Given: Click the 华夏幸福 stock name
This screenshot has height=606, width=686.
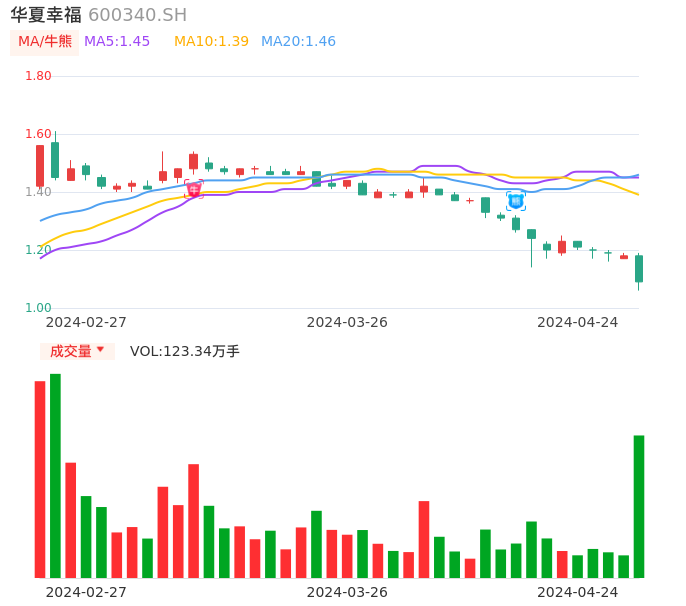Looking at the screenshot, I should click(x=46, y=15).
